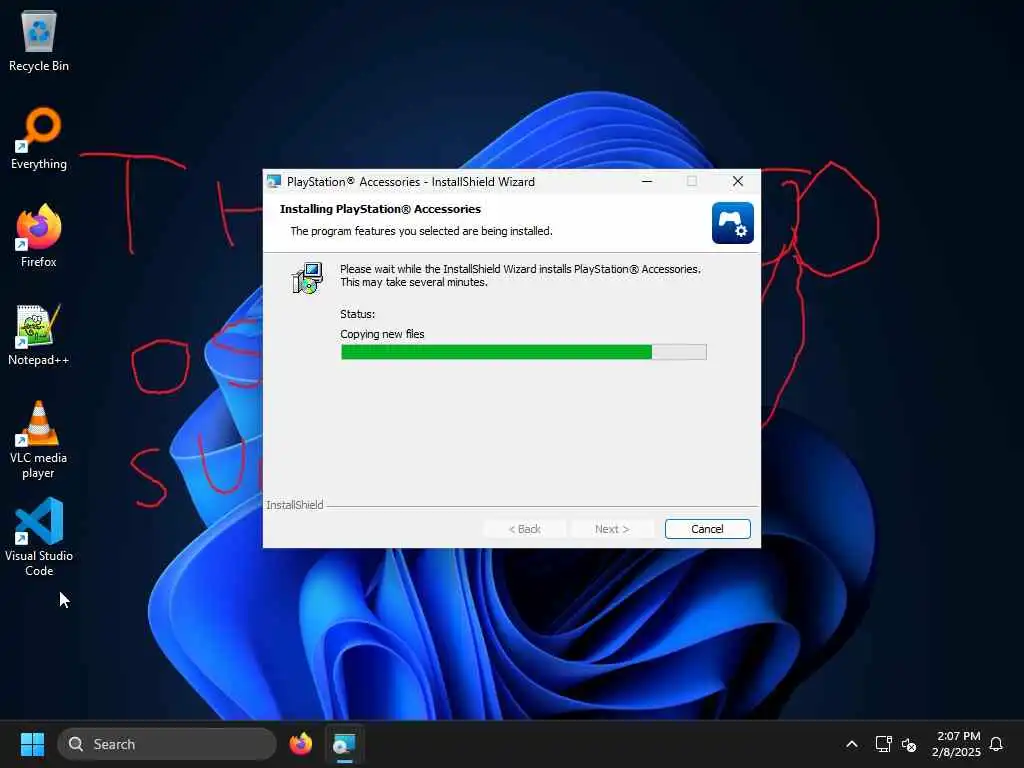Cancel the PlayStation Accessories installation
Image resolution: width=1024 pixels, height=768 pixels.
tap(707, 529)
